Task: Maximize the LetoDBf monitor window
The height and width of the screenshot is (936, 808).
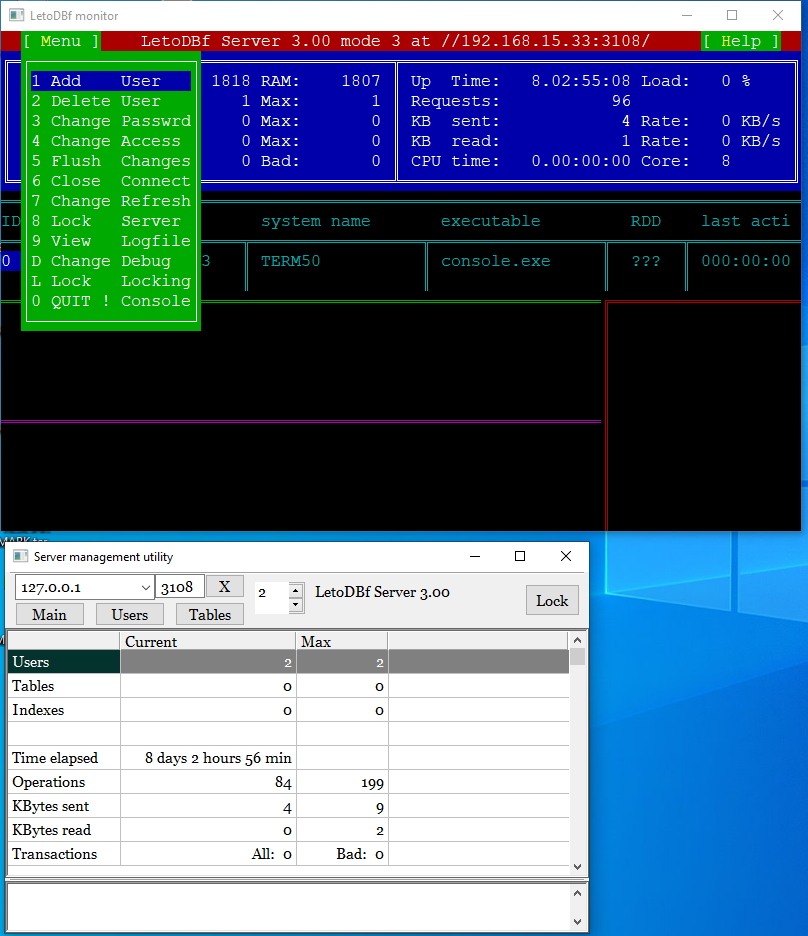Action: 732,16
